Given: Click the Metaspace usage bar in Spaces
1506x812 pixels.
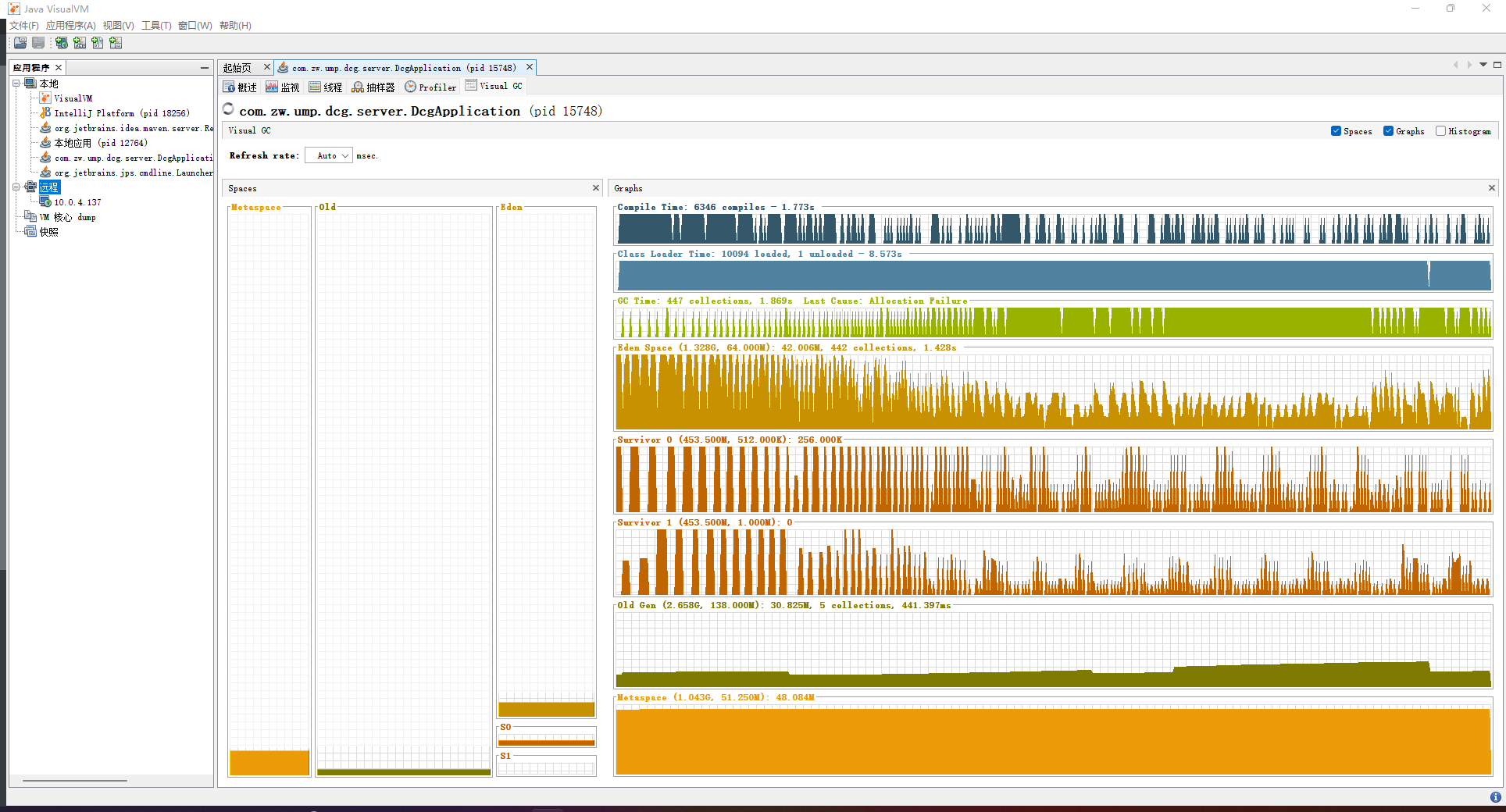Looking at the screenshot, I should coord(269,763).
